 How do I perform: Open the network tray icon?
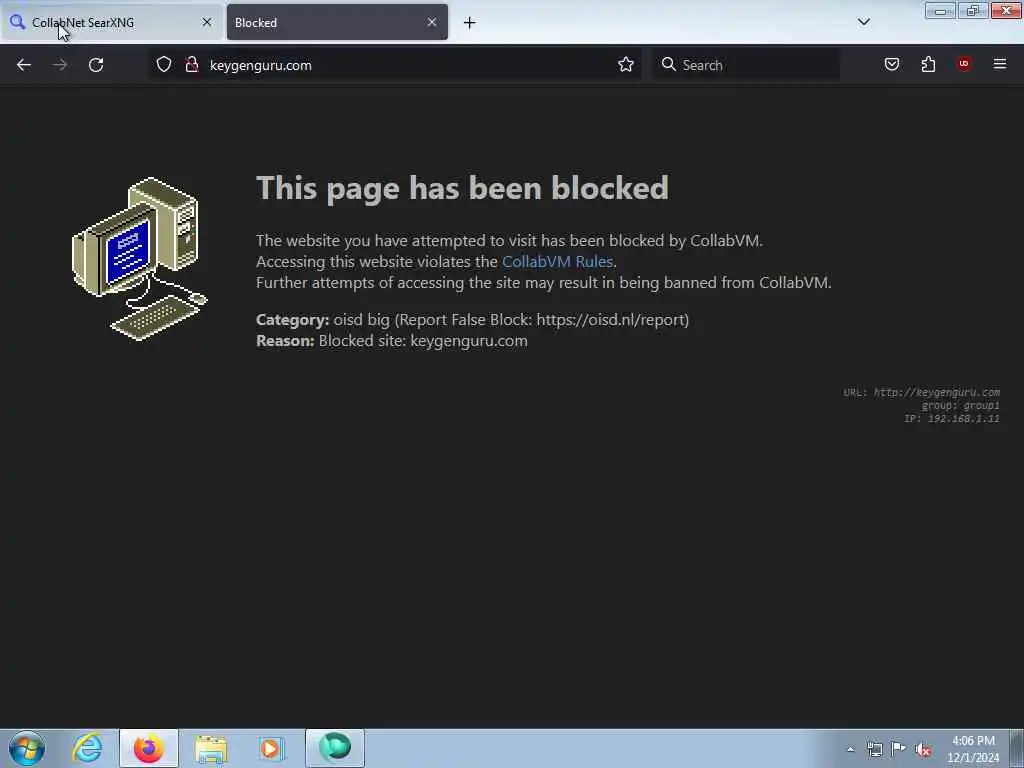pyautogui.click(x=875, y=750)
